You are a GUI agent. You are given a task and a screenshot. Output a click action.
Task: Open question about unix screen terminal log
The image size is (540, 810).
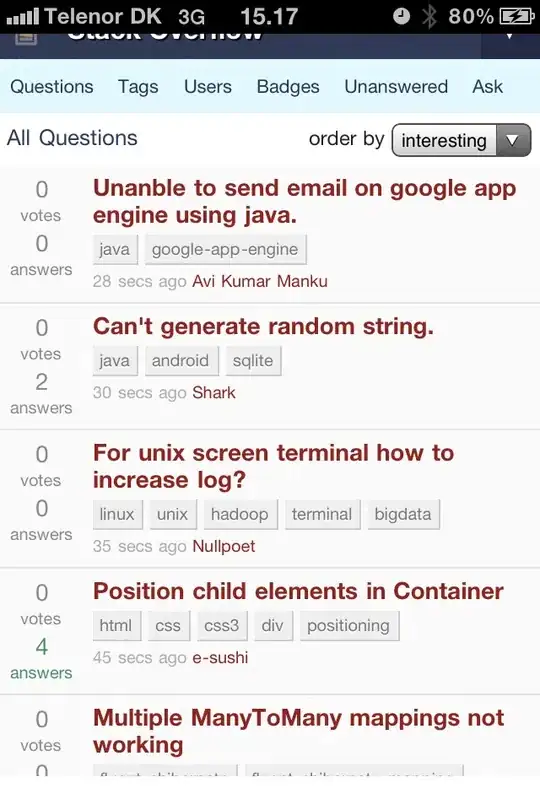click(273, 466)
